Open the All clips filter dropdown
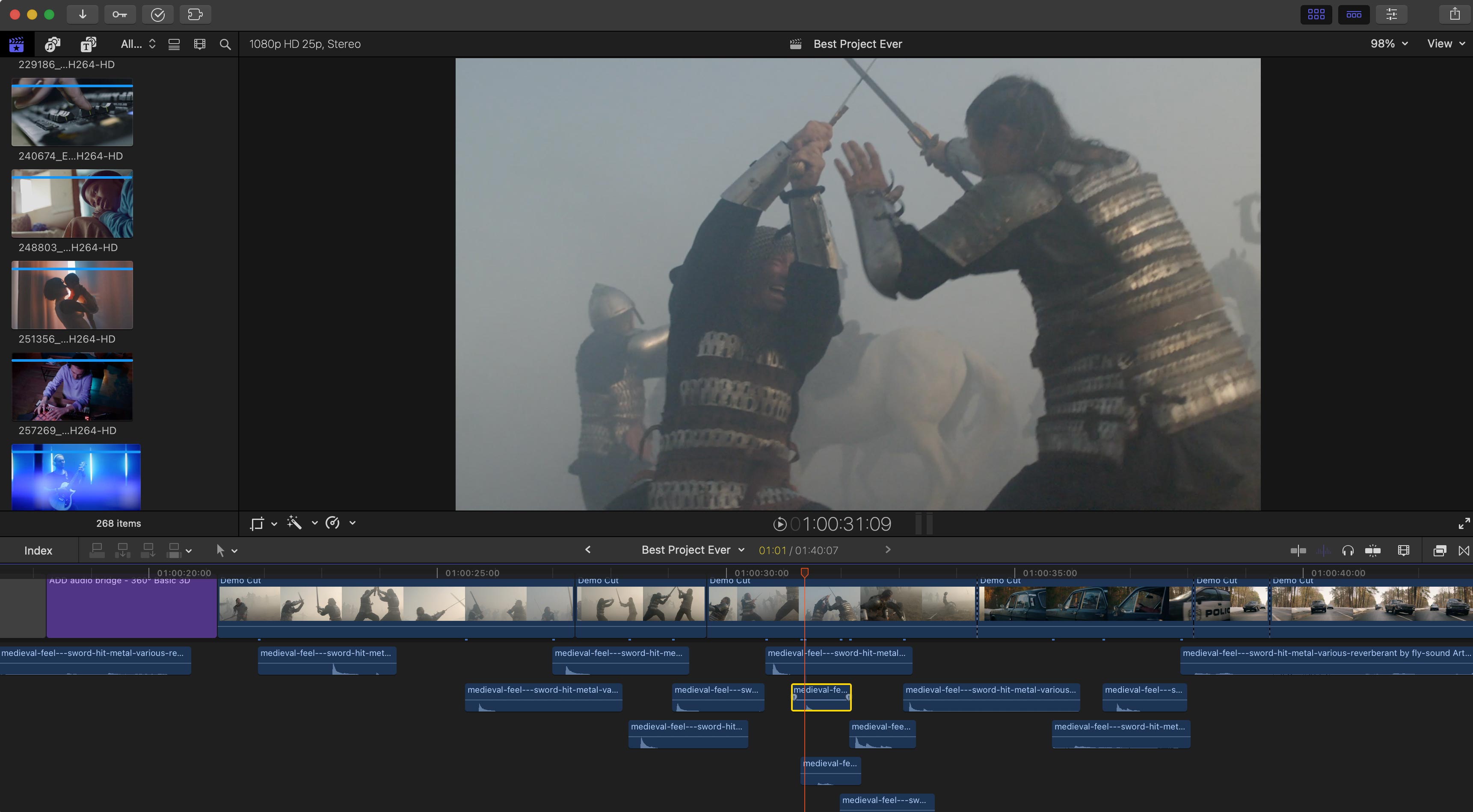This screenshot has width=1473, height=812. pyautogui.click(x=138, y=44)
